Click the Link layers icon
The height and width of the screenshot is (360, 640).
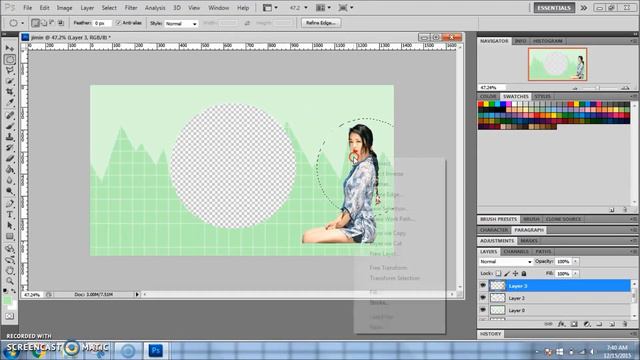pyautogui.click(x=548, y=324)
